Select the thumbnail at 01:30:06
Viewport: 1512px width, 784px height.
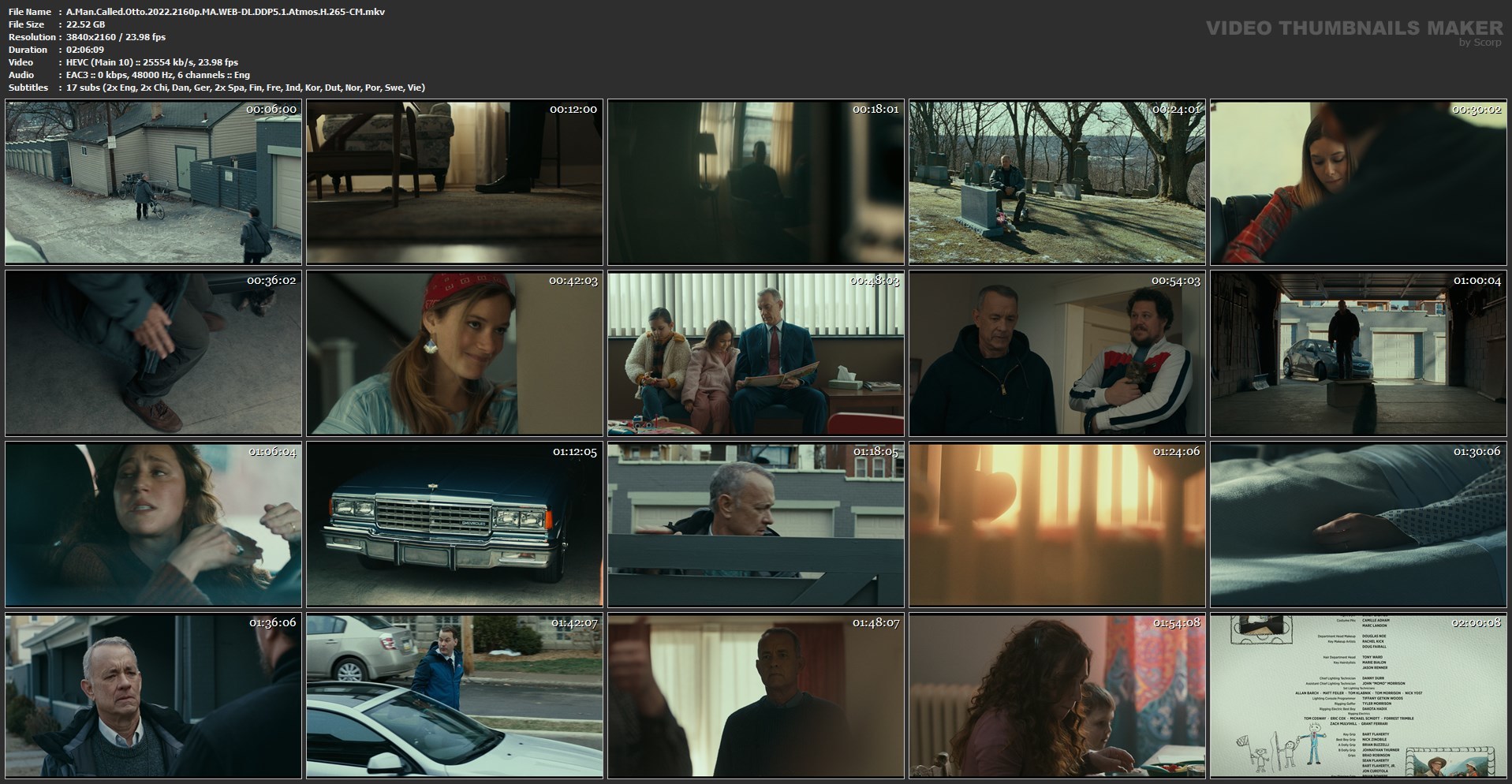pyautogui.click(x=1358, y=525)
